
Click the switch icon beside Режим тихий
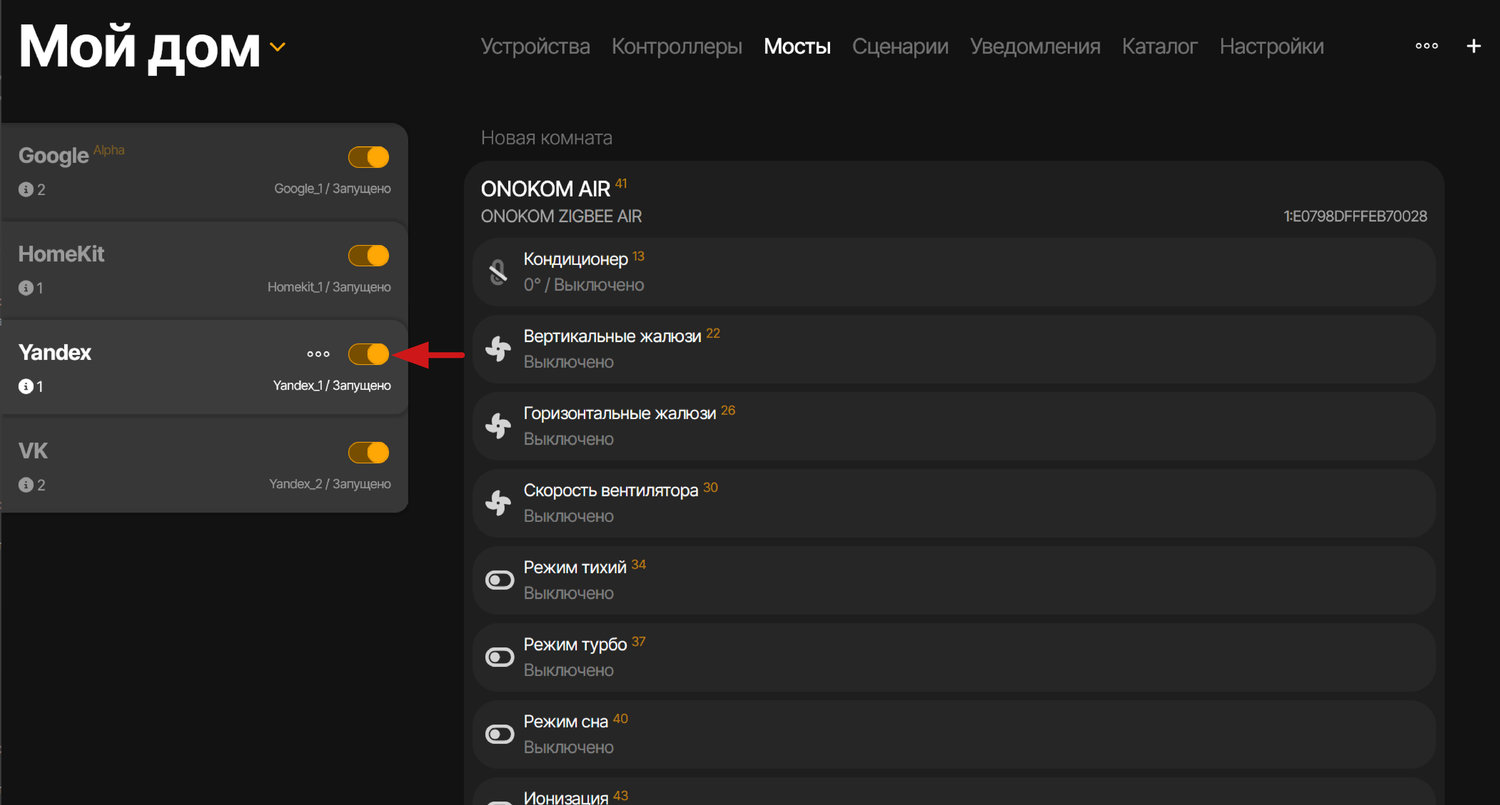499,579
